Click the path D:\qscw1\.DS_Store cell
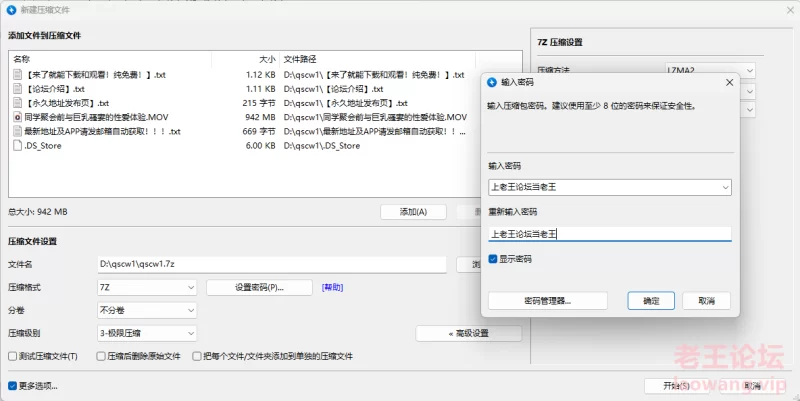 pos(322,145)
